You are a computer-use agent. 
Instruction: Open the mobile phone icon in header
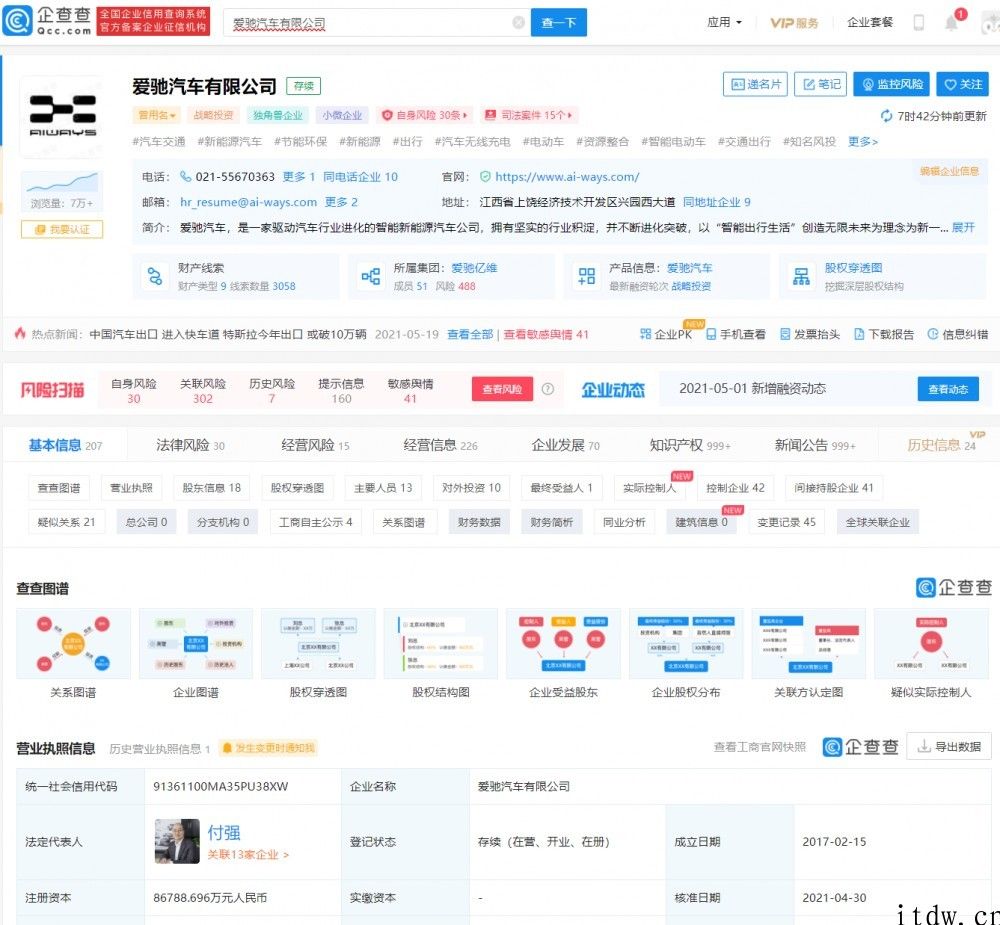pos(918,22)
